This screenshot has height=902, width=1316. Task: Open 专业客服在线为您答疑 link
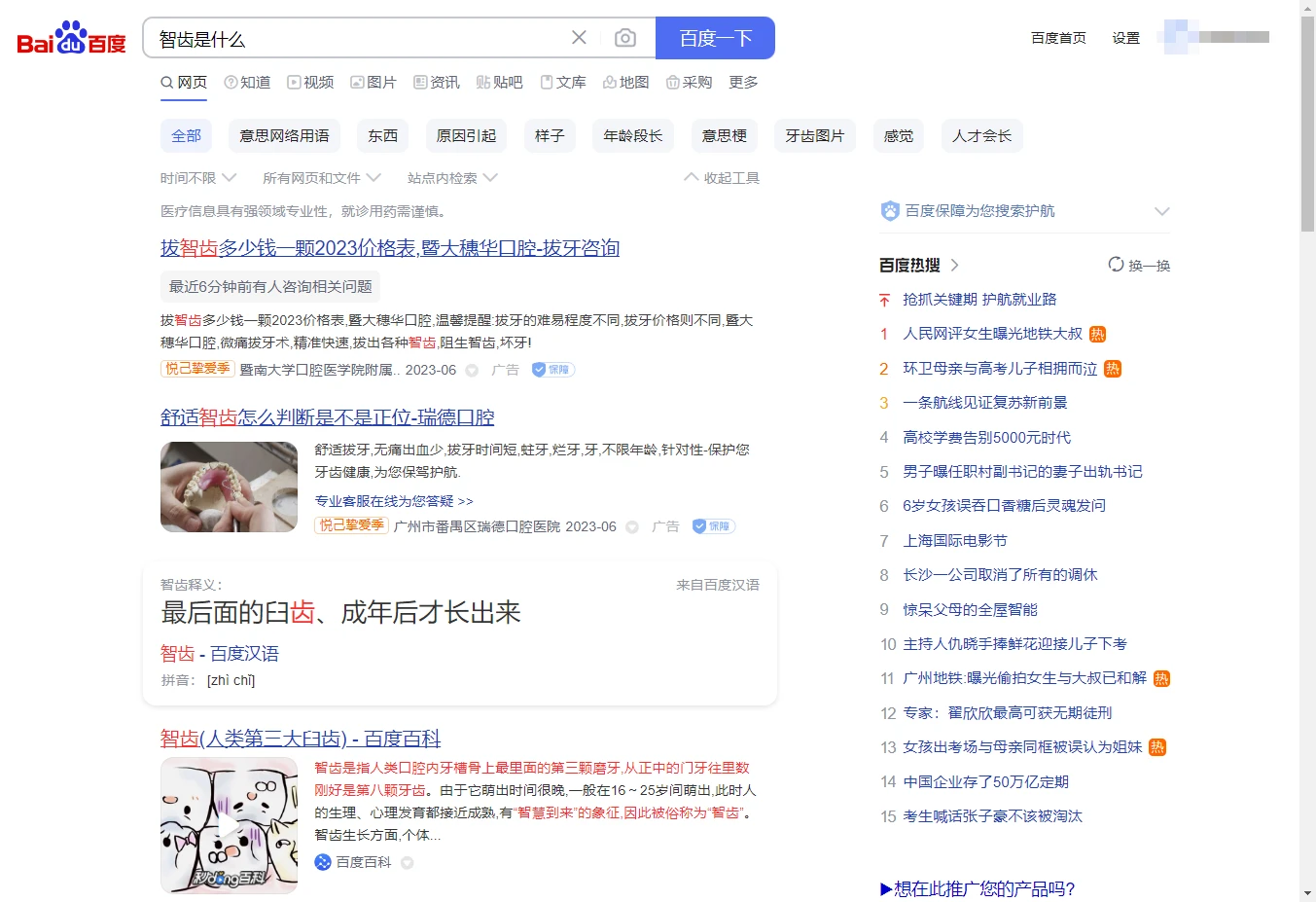[394, 501]
